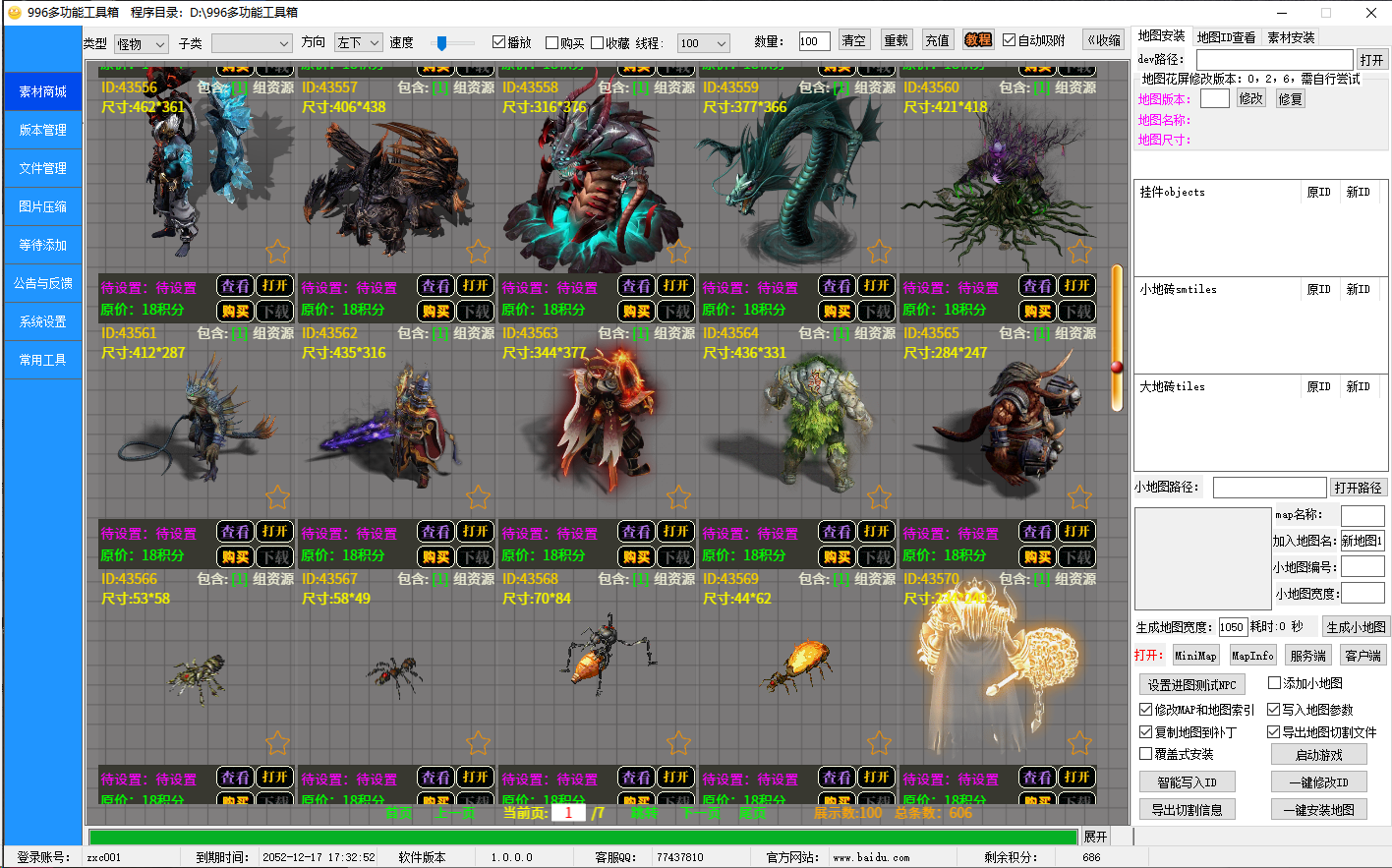1392x868 pixels.
Task: Open 图片压缩 in the sidebar
Action: pos(43,206)
